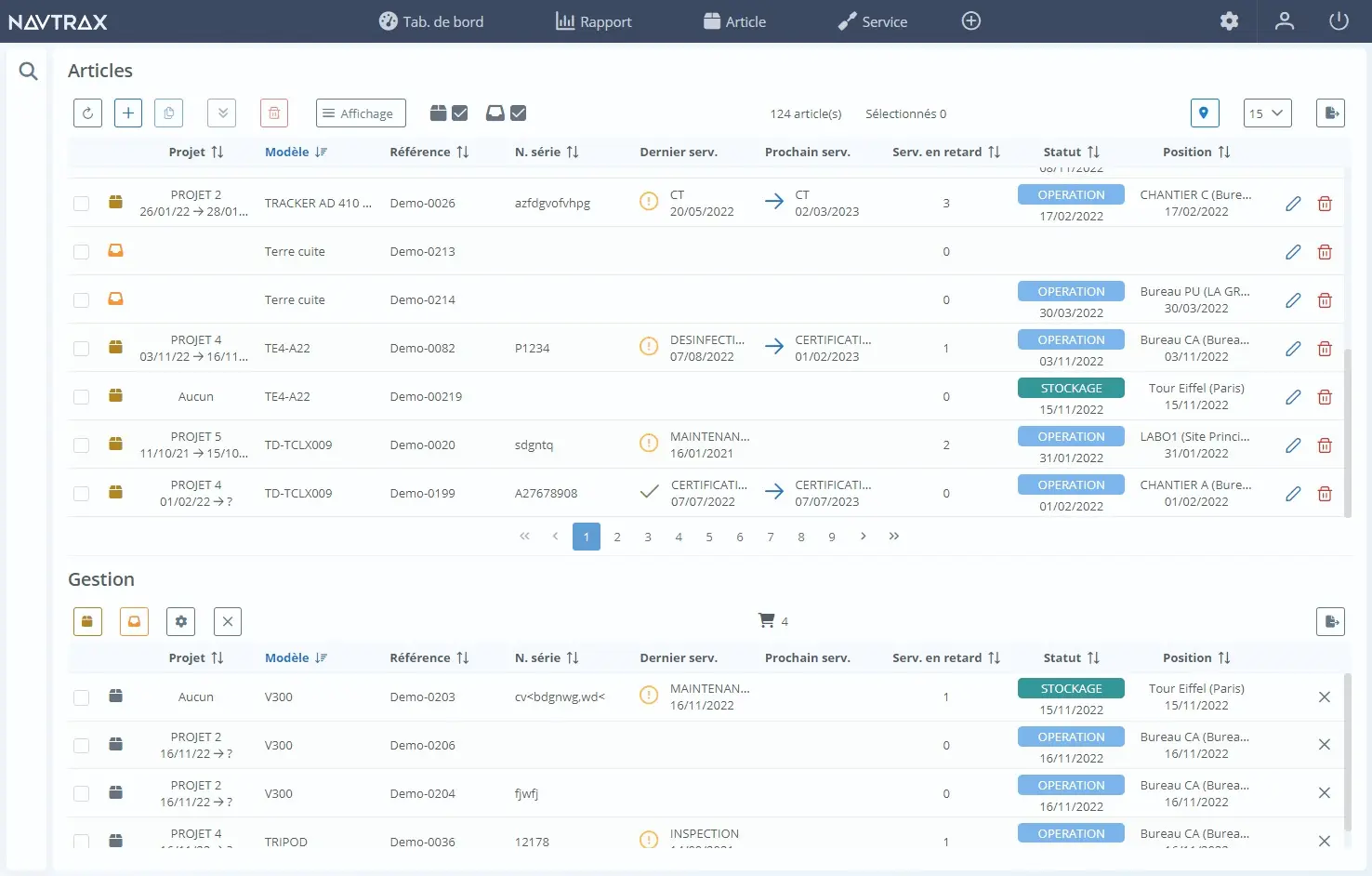
Task: Edit article Demo-0082 pencil icon
Action: [1293, 349]
